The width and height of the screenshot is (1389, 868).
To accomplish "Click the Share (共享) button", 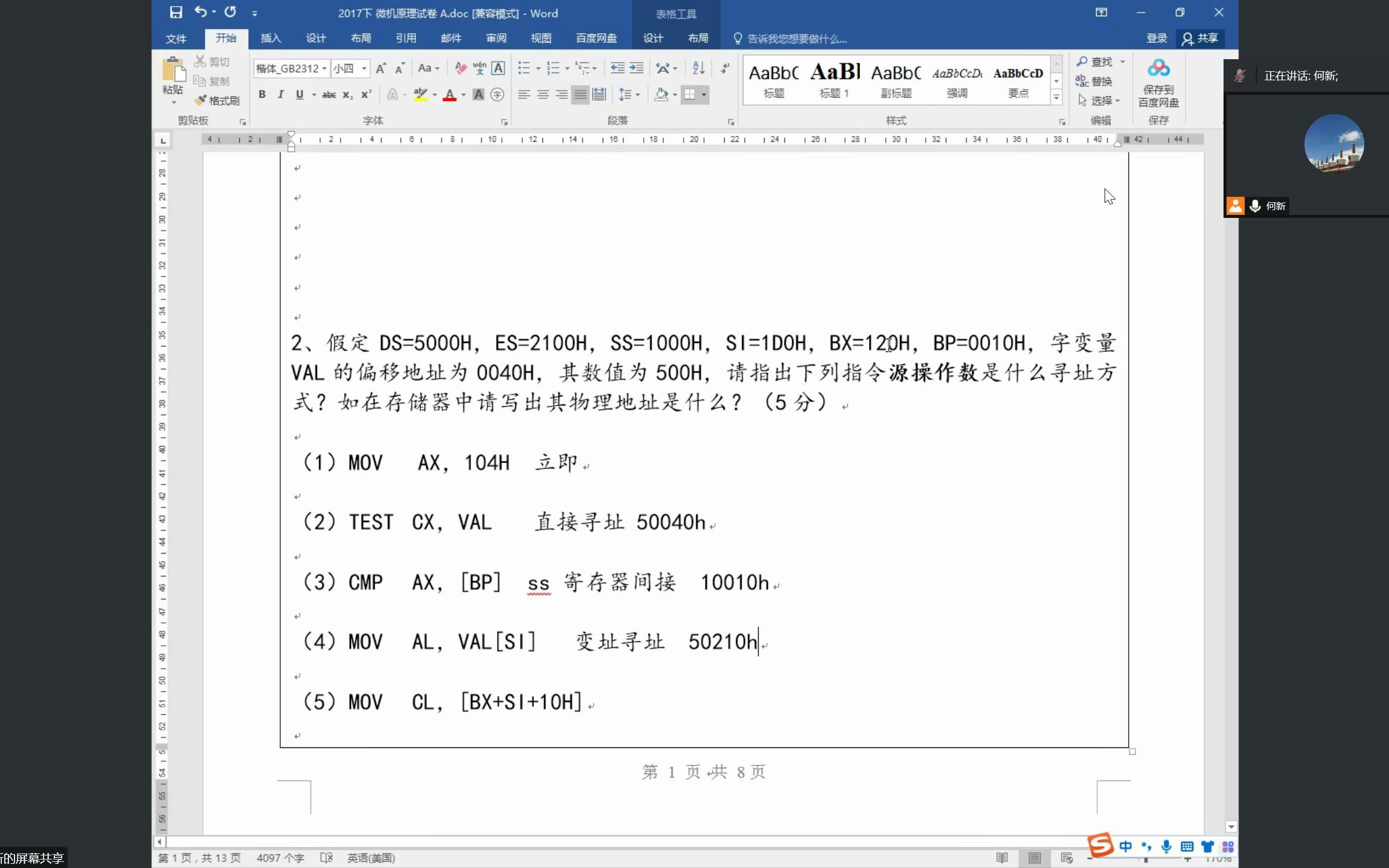I will pyautogui.click(x=1201, y=38).
